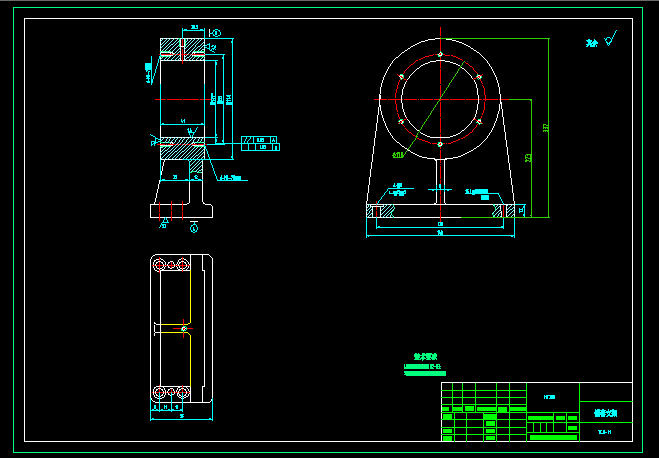Select the vertical leader note left of the section view
Screen dimensions: 659x458
coord(148,73)
